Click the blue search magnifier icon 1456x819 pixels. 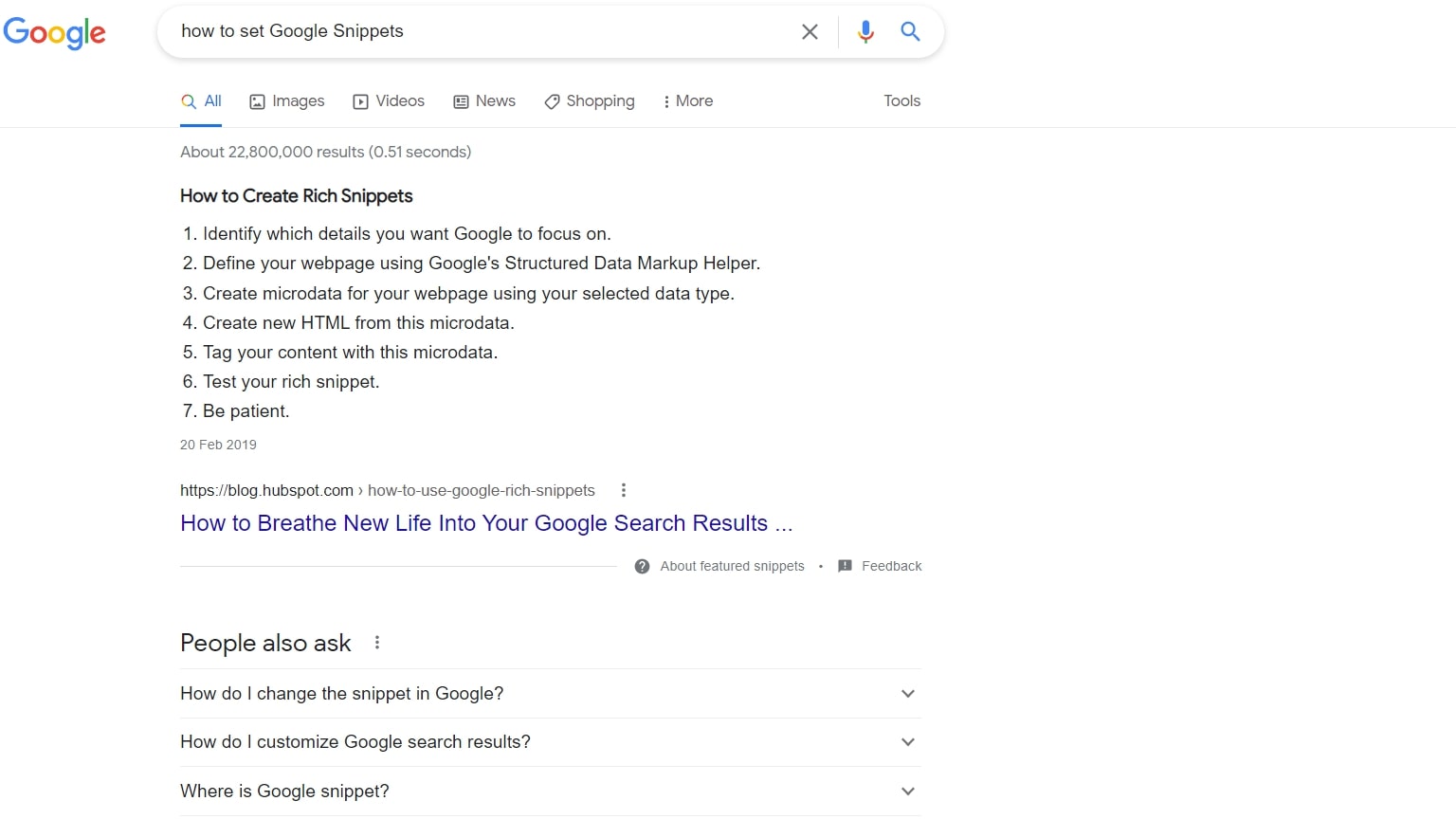[909, 31]
